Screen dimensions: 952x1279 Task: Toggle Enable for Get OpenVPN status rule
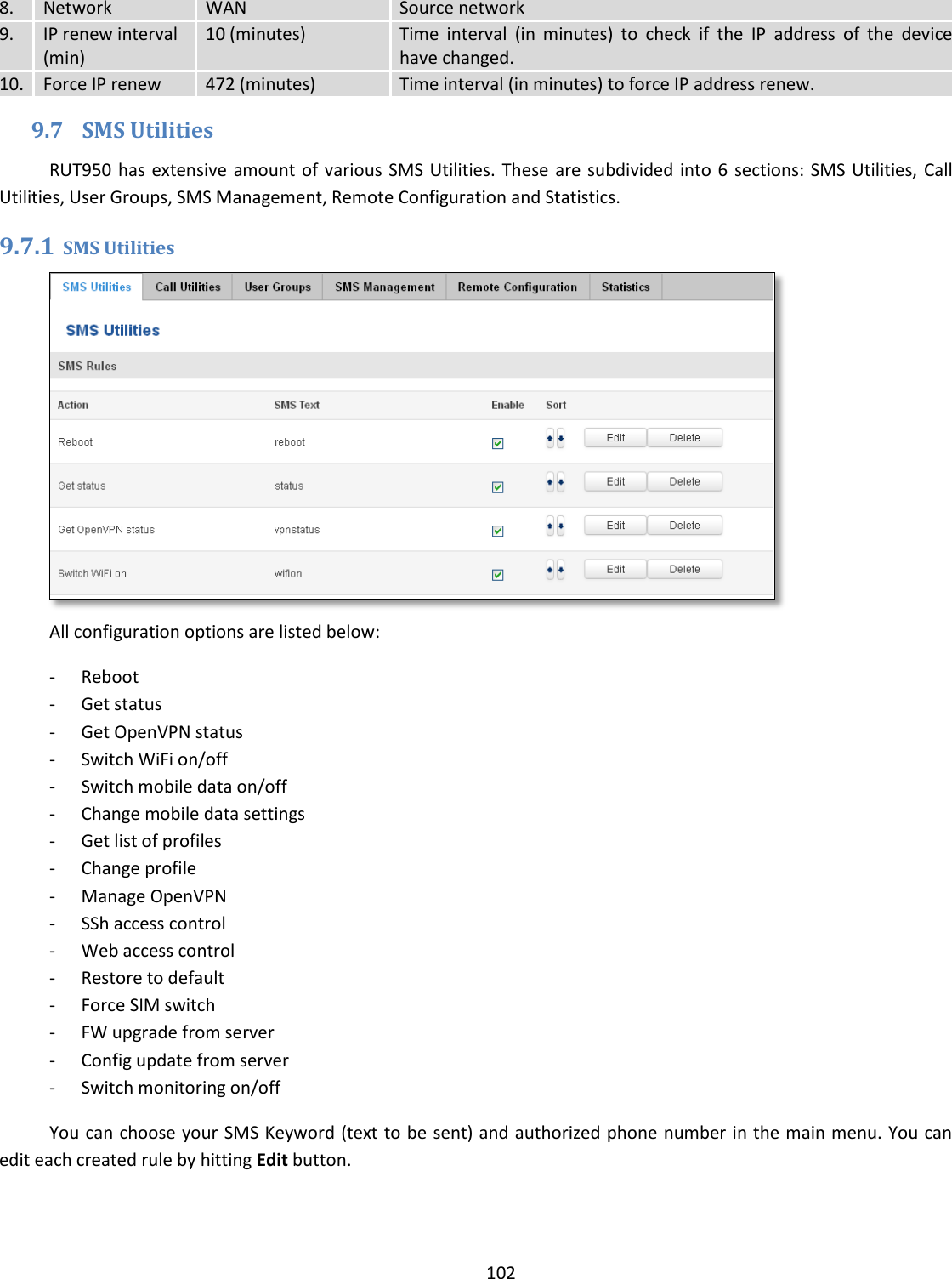point(498,530)
